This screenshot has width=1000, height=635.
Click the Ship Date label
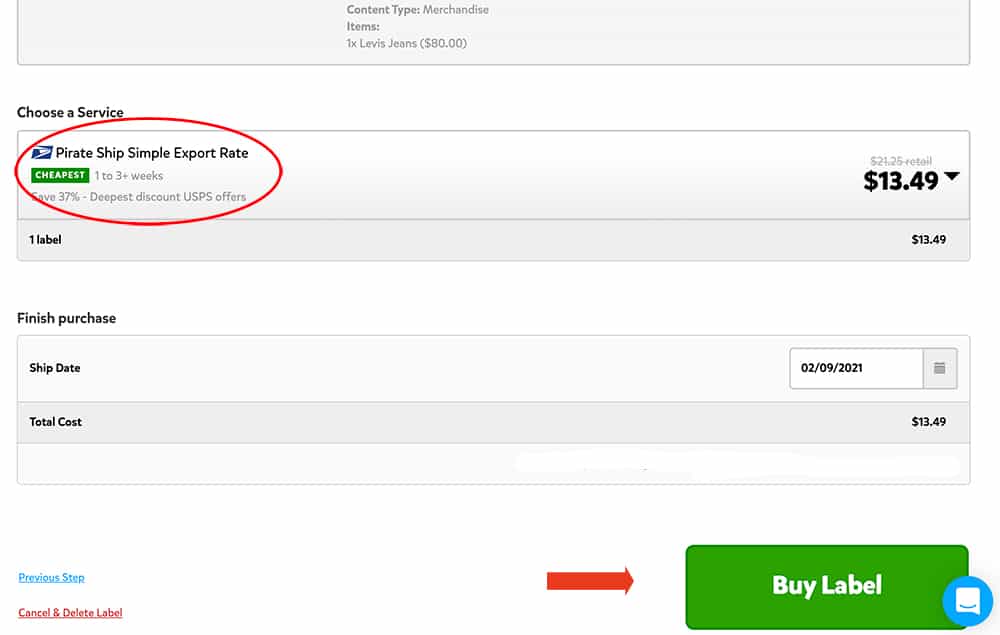coord(55,368)
